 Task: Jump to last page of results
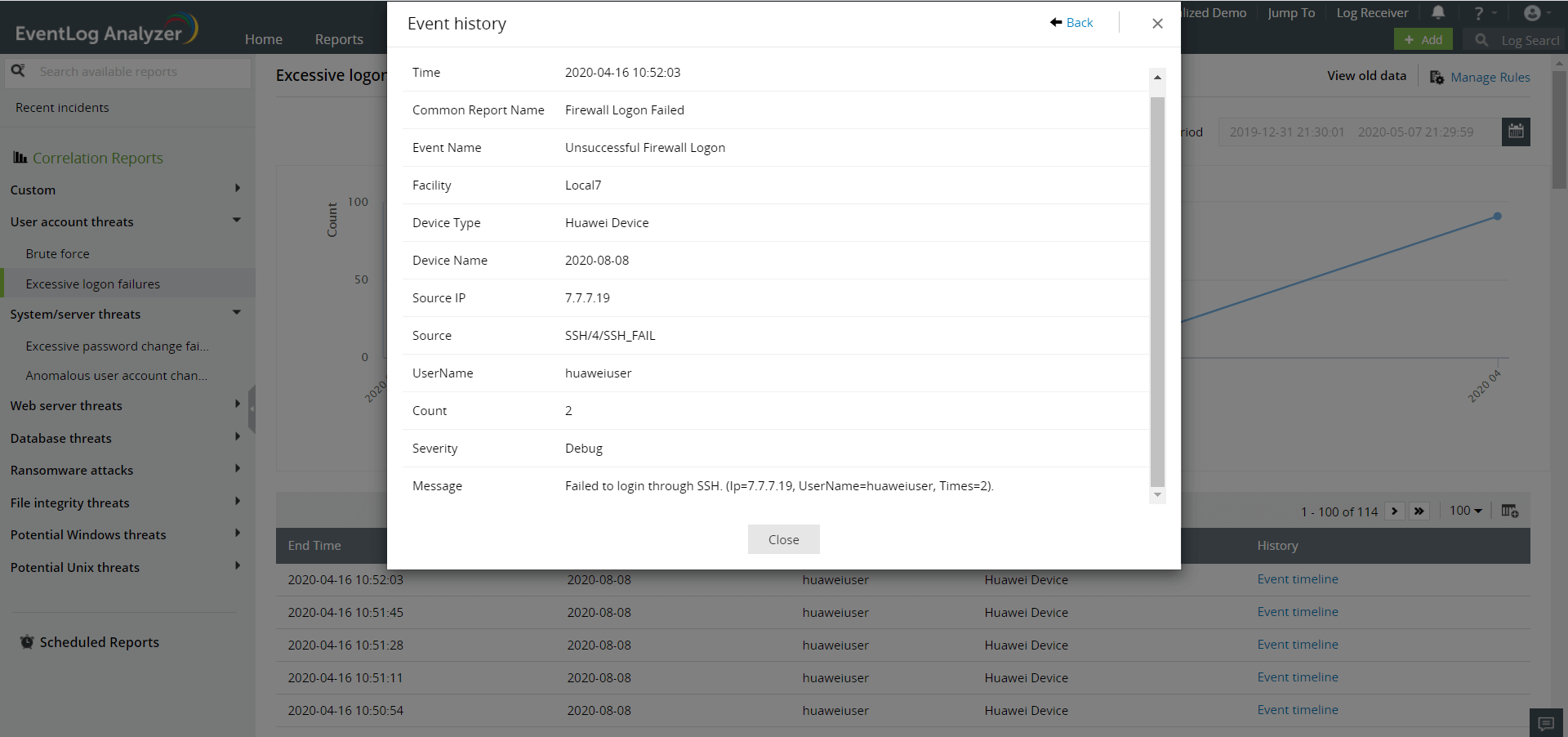[1419, 511]
